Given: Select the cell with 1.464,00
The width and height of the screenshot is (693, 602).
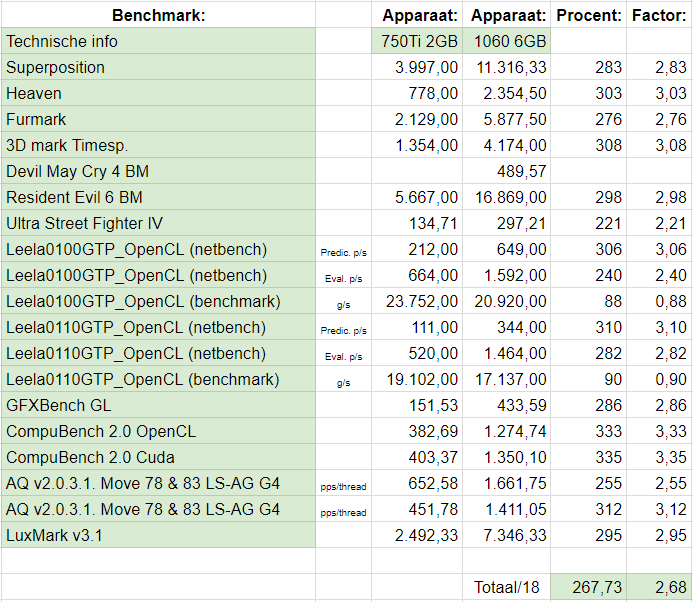Looking at the screenshot, I should tap(506, 354).
